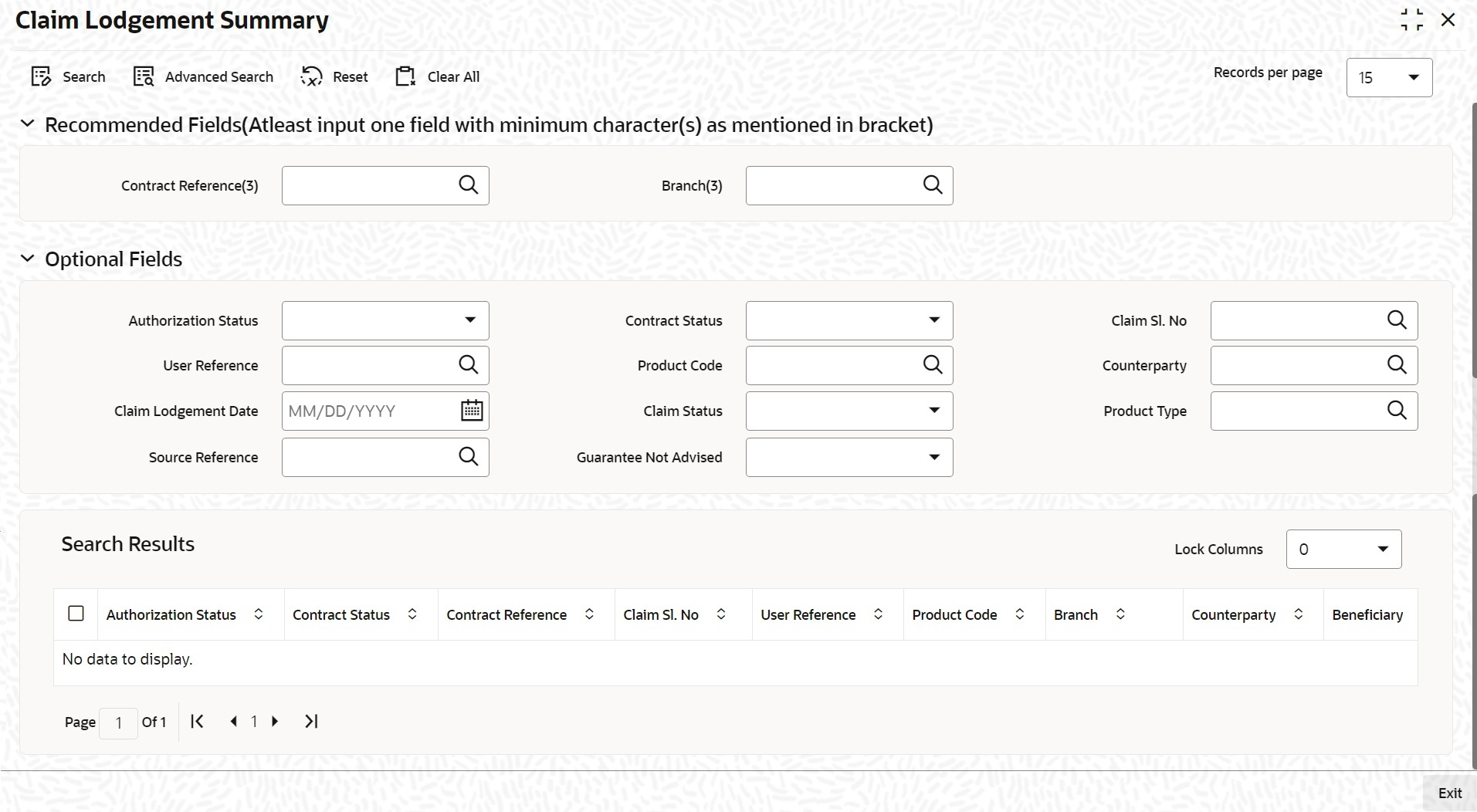Open Contract Reference lookup magnifier
This screenshot has height=812, width=1477.
tap(469, 185)
